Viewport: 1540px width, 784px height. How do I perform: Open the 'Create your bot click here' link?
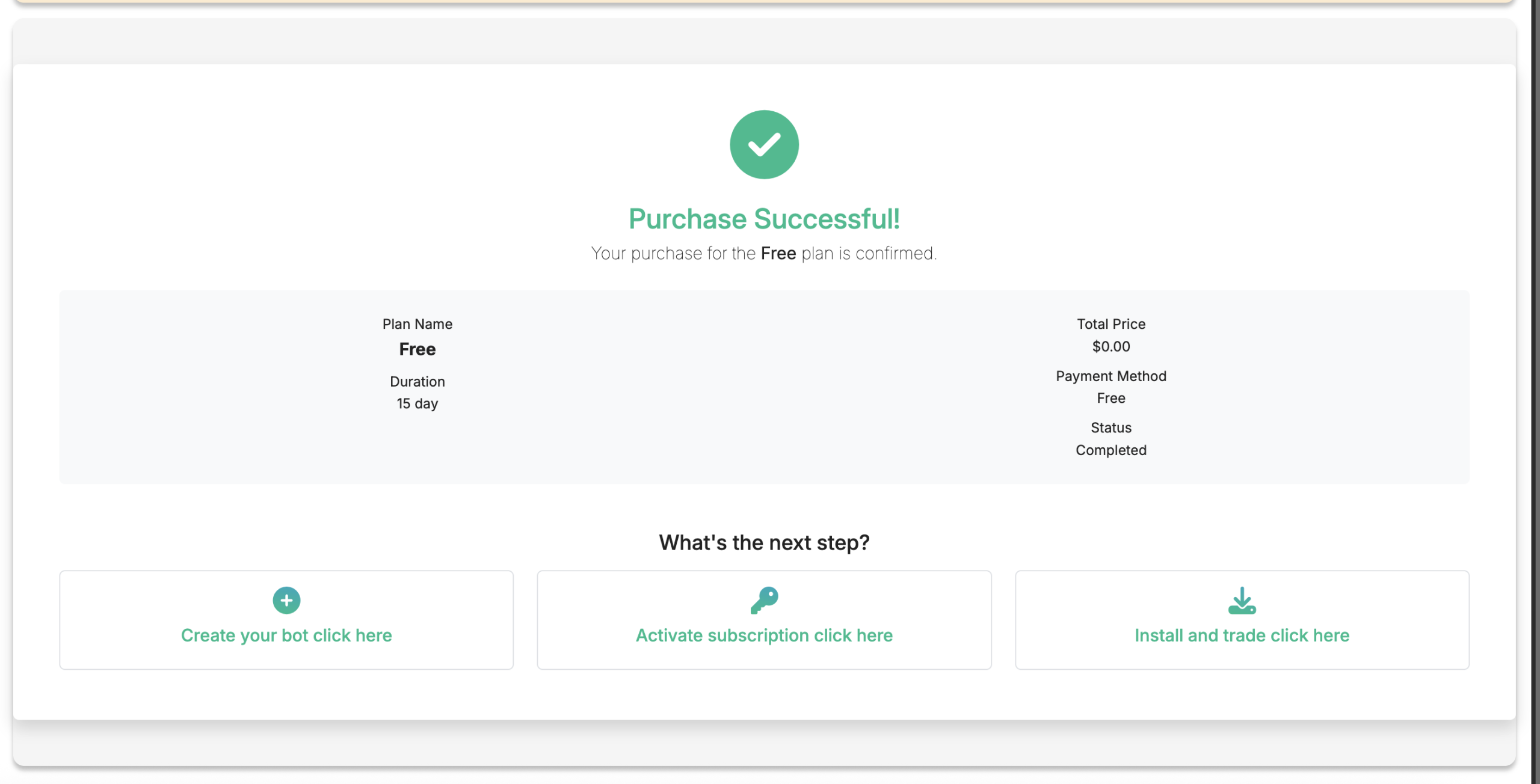pos(286,635)
